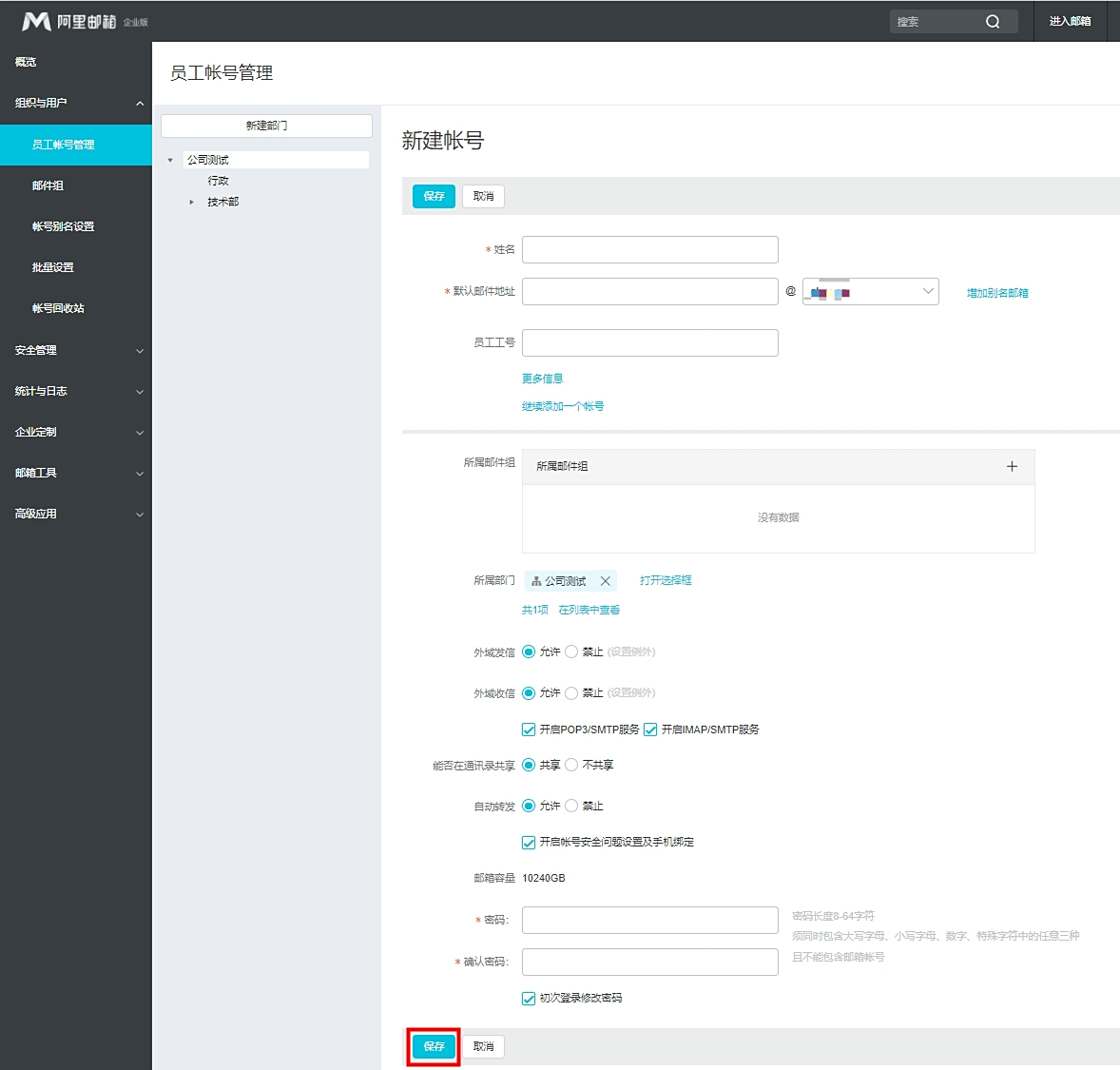Image resolution: width=1120 pixels, height=1070 pixels.
Task: Click the 姓名 input field
Action: [649, 249]
